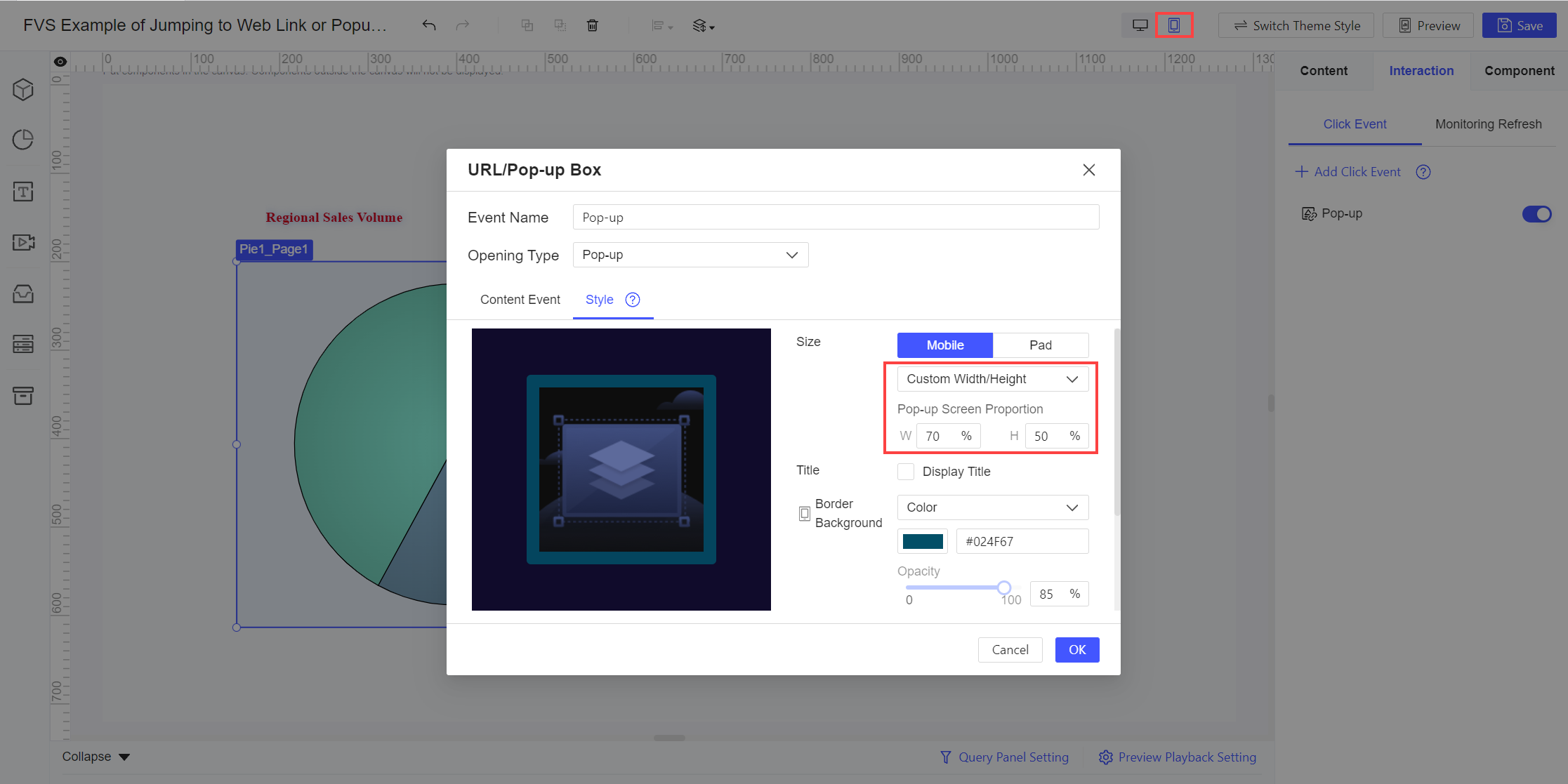This screenshot has width=1568, height=784.
Task: Open the archive box component icon
Action: [x=23, y=395]
